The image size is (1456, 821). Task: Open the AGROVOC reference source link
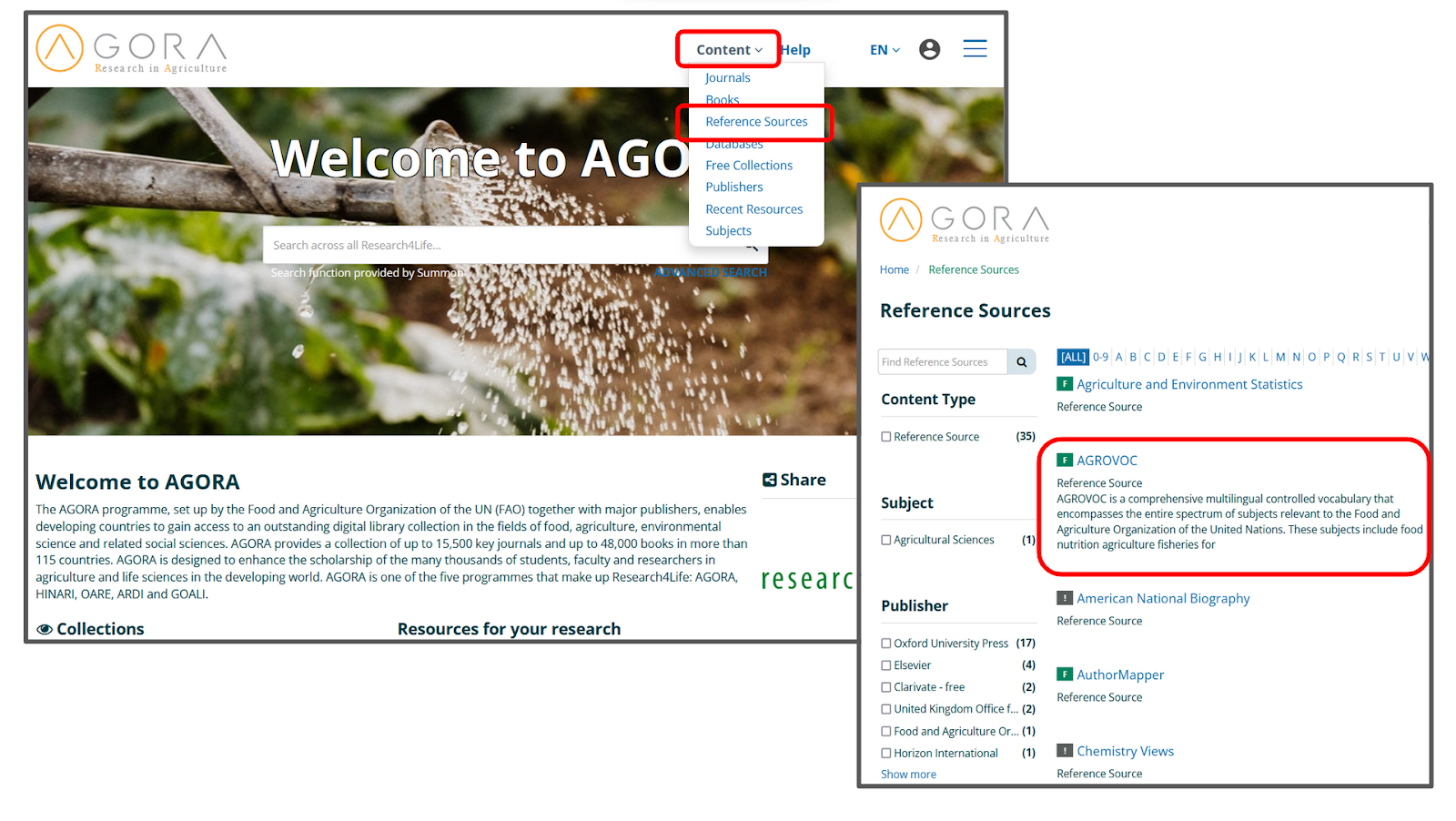click(1107, 461)
